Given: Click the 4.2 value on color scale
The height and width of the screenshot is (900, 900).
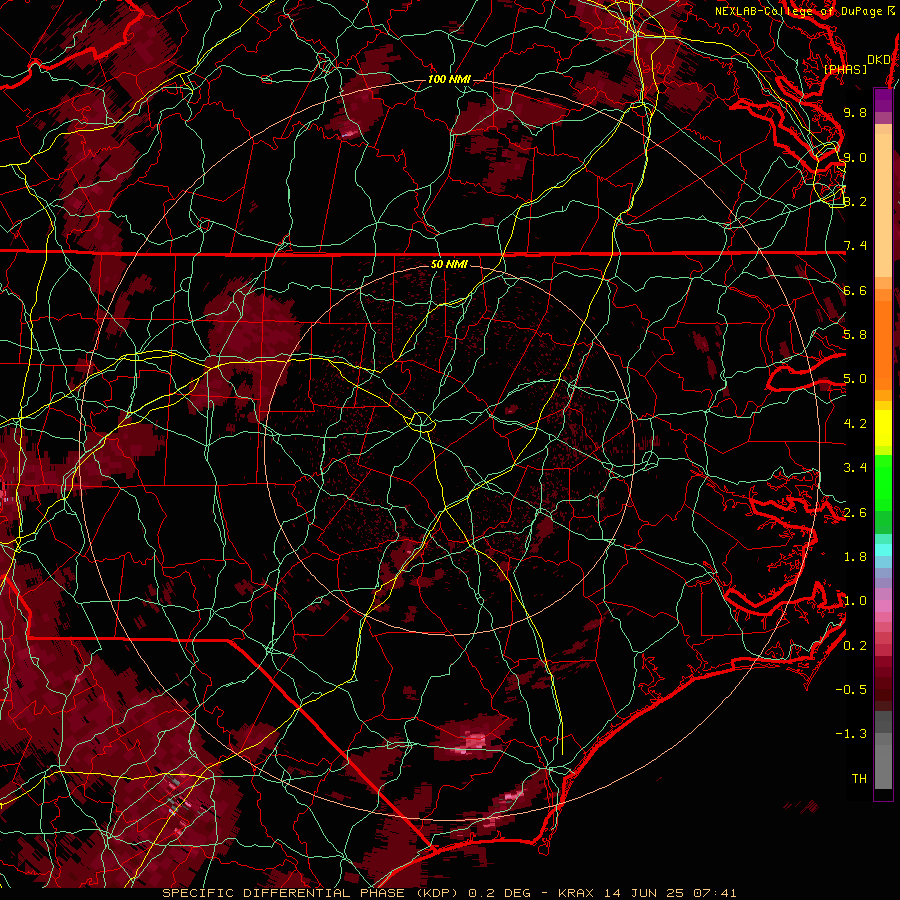Looking at the screenshot, I should [855, 424].
